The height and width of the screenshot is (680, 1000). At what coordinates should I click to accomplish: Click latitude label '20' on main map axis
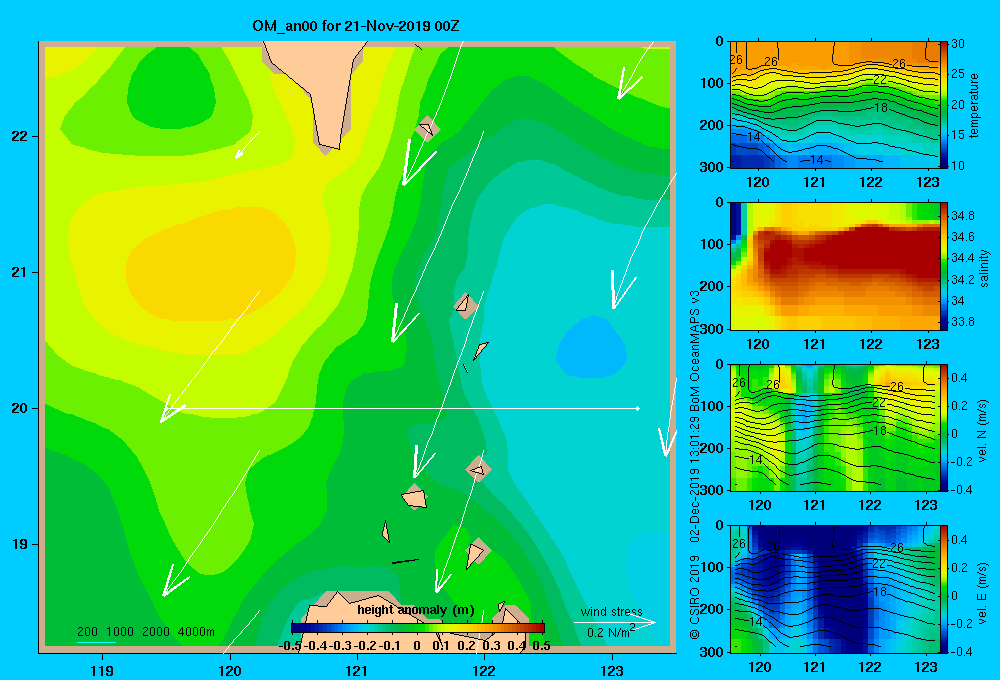coord(19,408)
